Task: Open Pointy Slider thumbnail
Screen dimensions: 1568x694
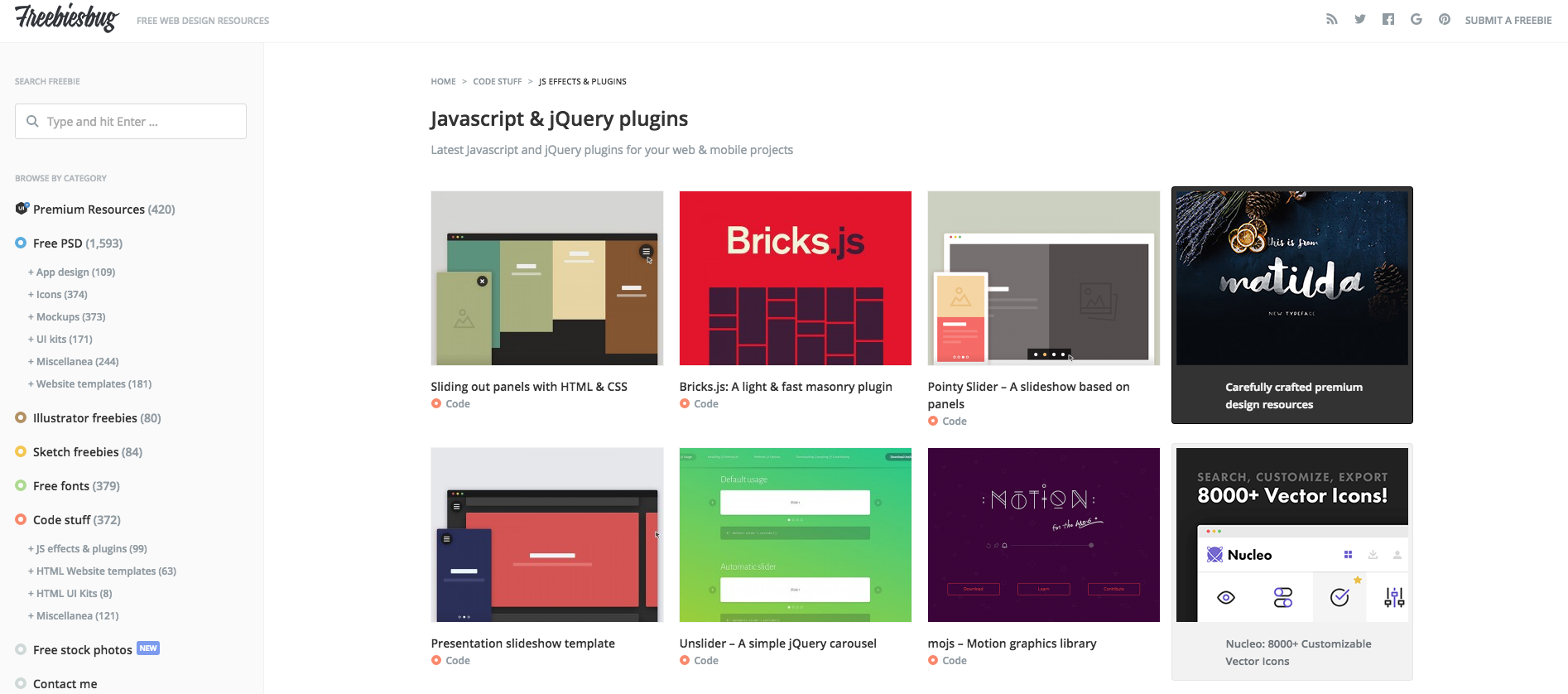Action: coord(1044,278)
